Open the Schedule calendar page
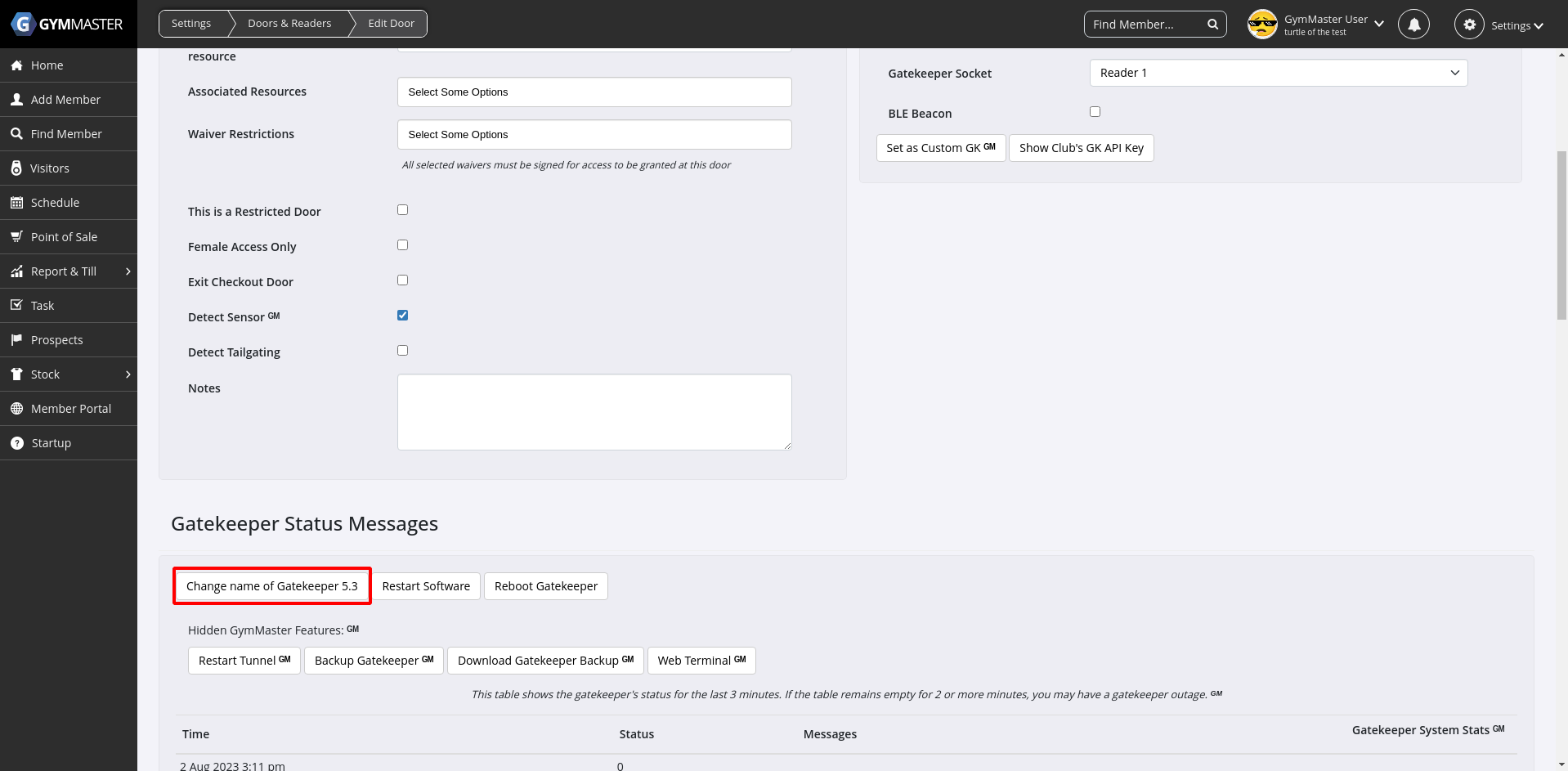 coord(55,203)
